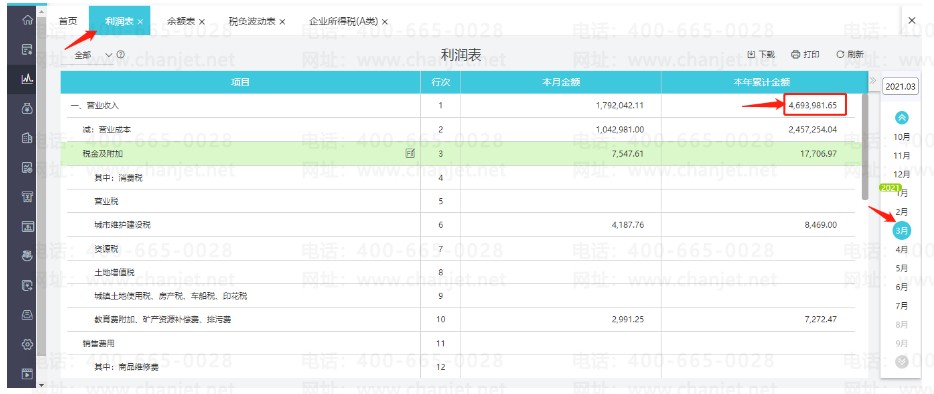Image resolution: width=934 pixels, height=394 pixels.
Task: Select 4月 in the period timeline
Action: (902, 249)
